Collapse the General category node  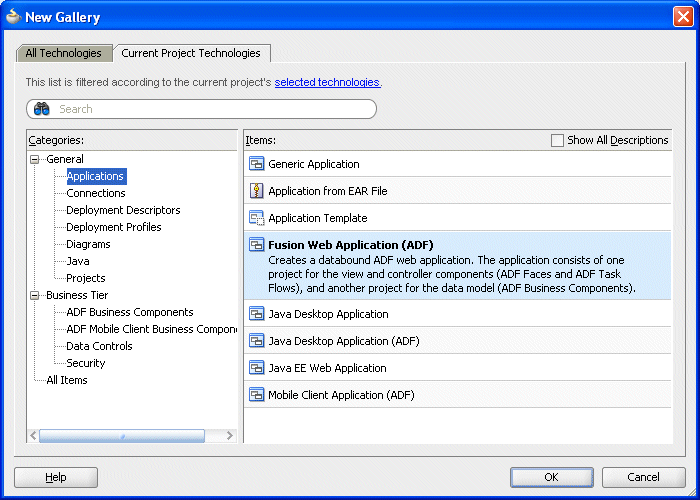(x=34, y=159)
